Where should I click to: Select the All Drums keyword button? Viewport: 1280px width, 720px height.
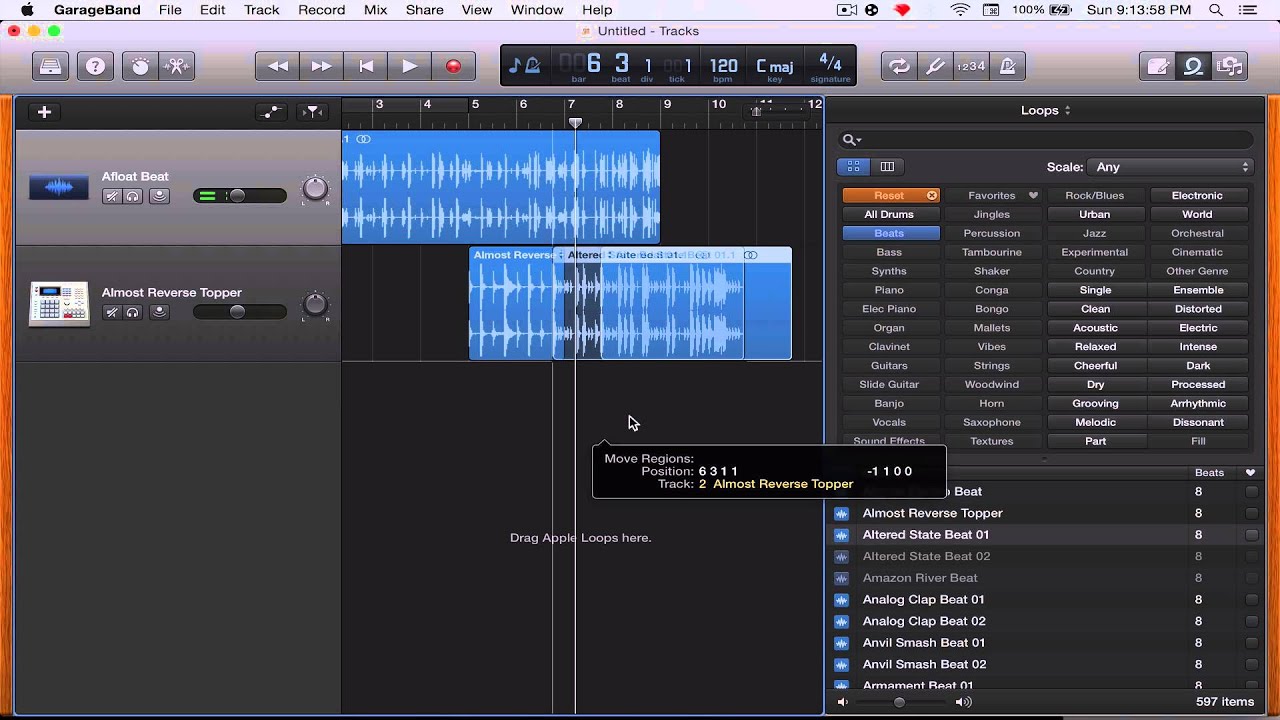tap(889, 214)
